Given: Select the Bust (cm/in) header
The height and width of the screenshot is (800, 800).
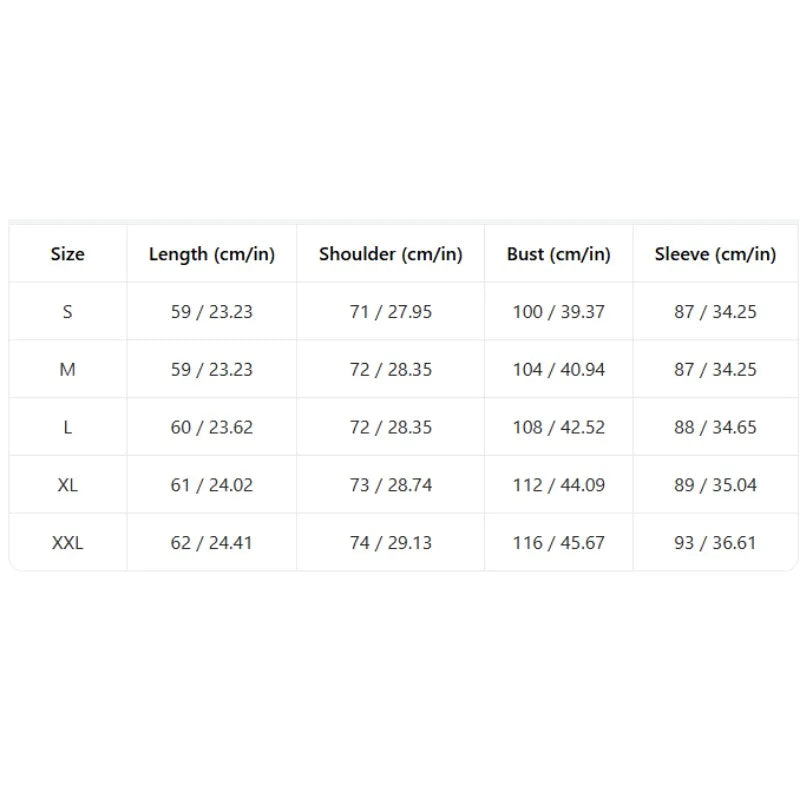Looking at the screenshot, I should coord(559,254).
